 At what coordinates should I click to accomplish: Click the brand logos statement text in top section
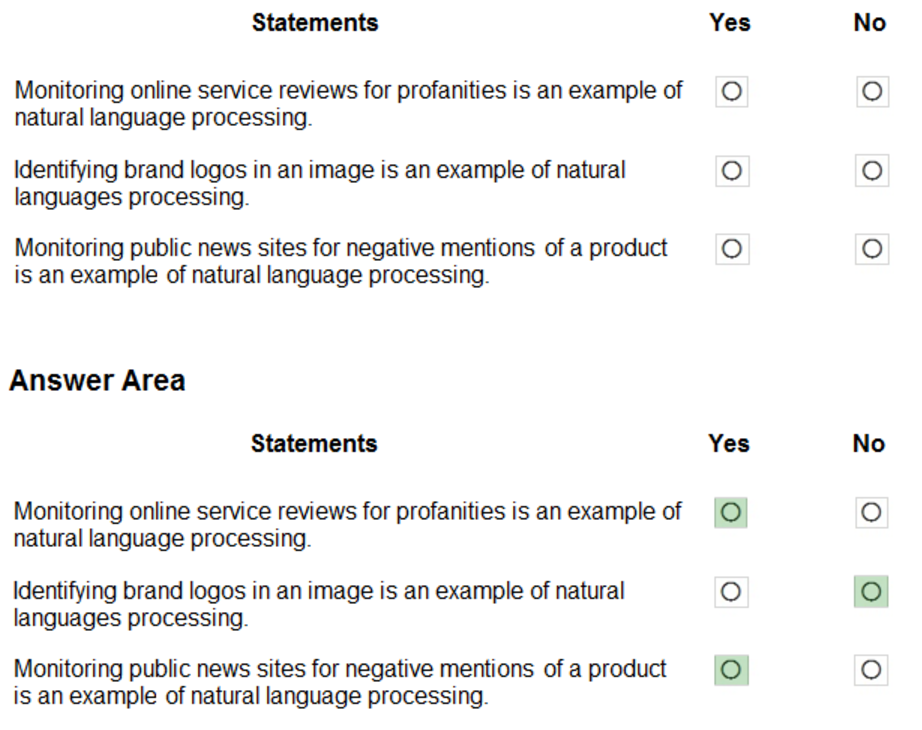tap(320, 183)
